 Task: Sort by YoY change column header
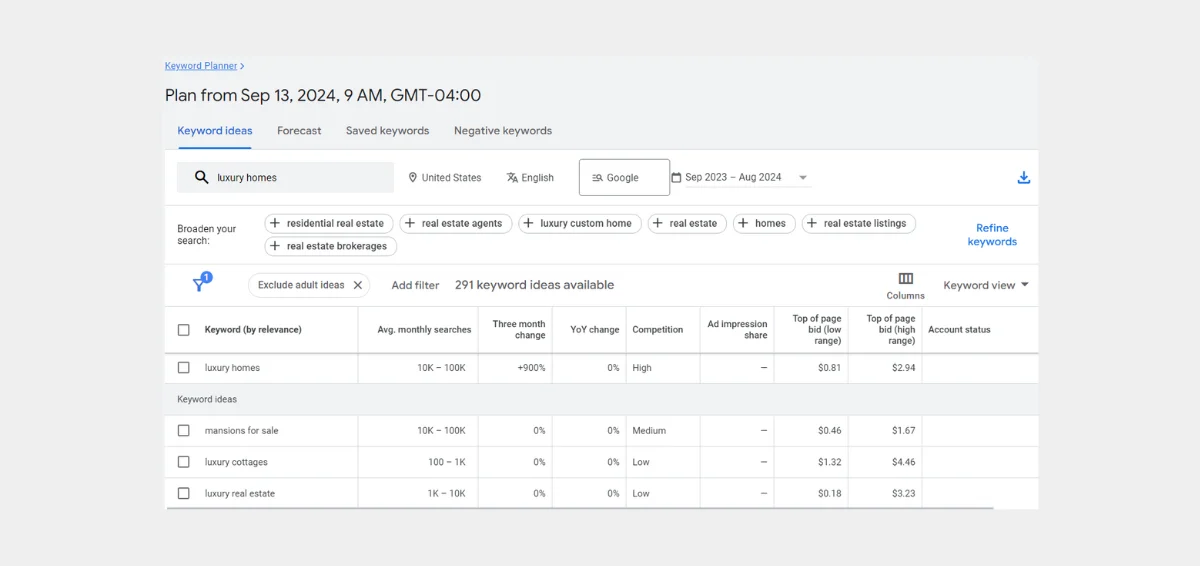(x=594, y=329)
